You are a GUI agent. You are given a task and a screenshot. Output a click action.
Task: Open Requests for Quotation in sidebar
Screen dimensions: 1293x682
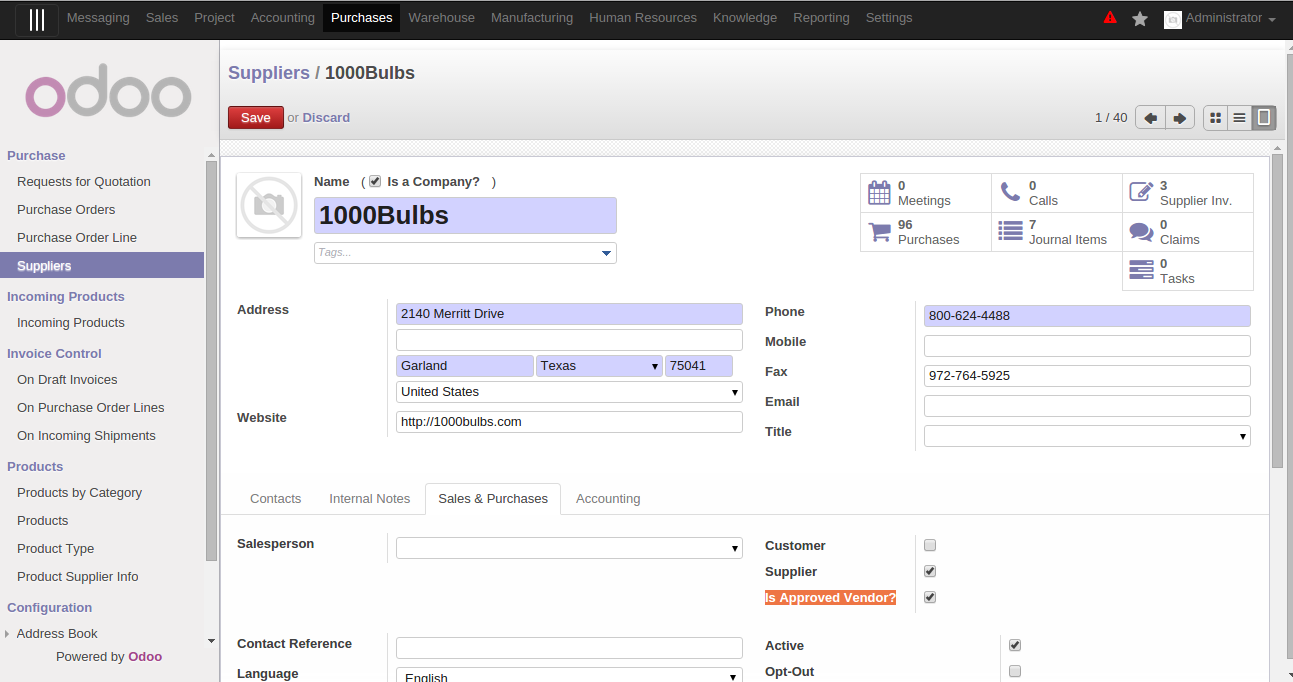pyautogui.click(x=84, y=182)
